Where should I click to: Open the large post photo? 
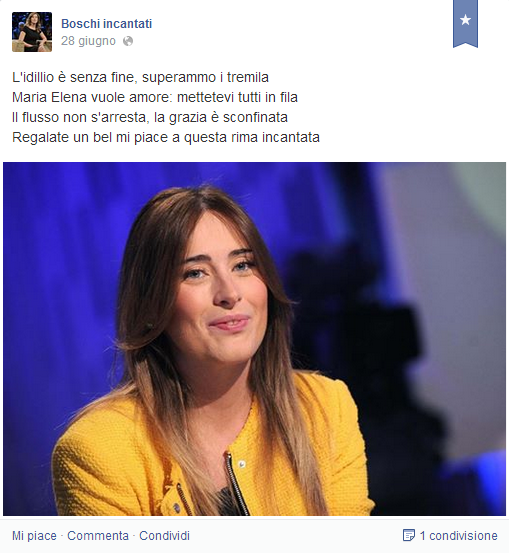254,339
